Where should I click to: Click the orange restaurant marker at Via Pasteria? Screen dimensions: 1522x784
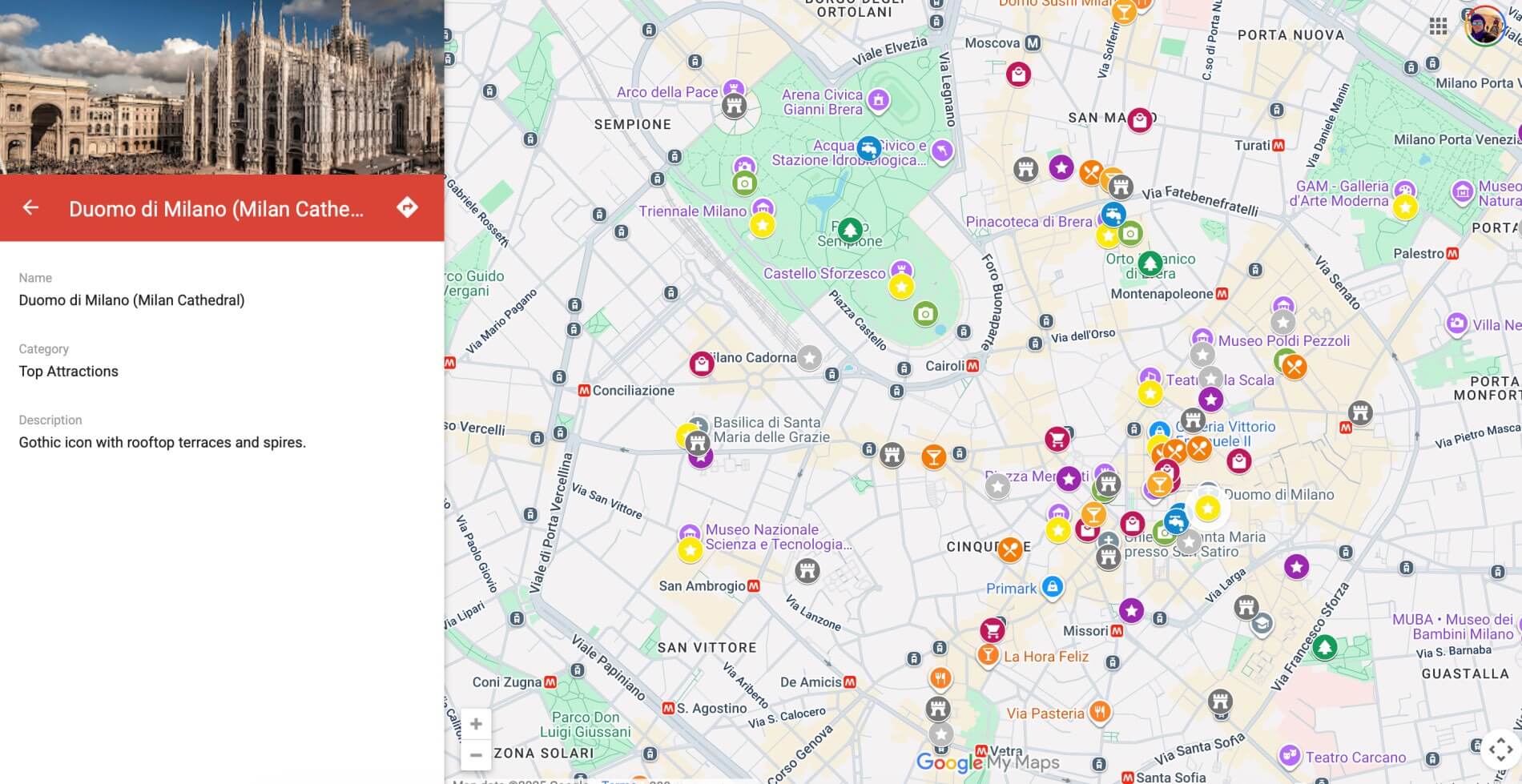1100,711
